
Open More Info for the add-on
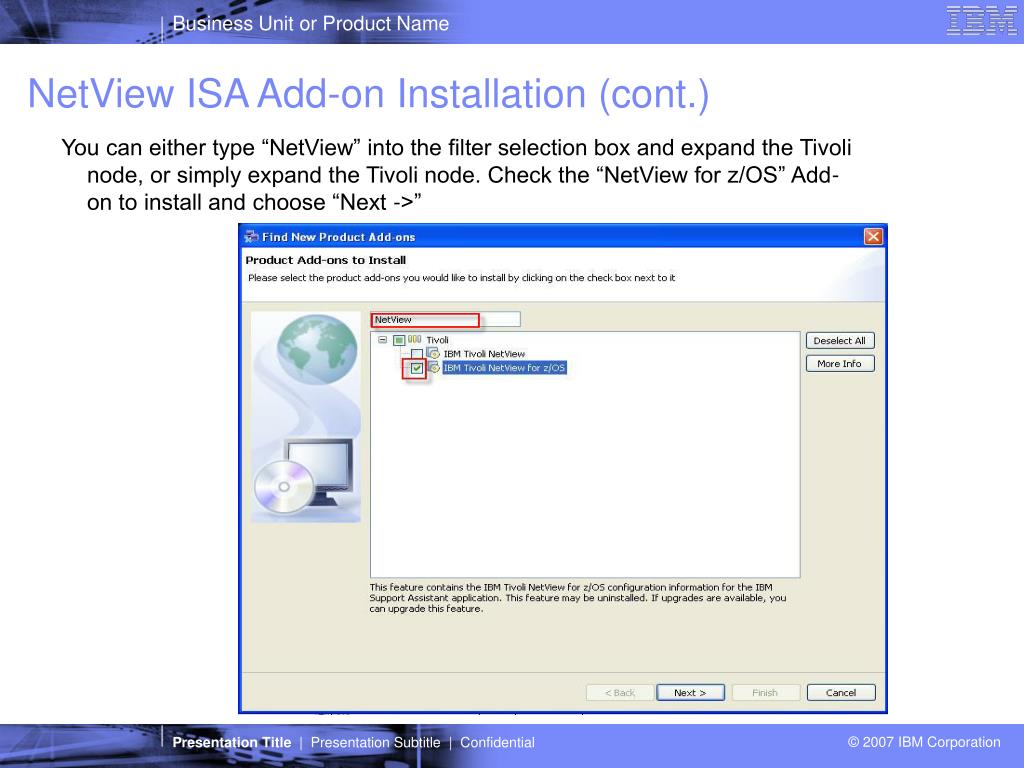(x=840, y=364)
